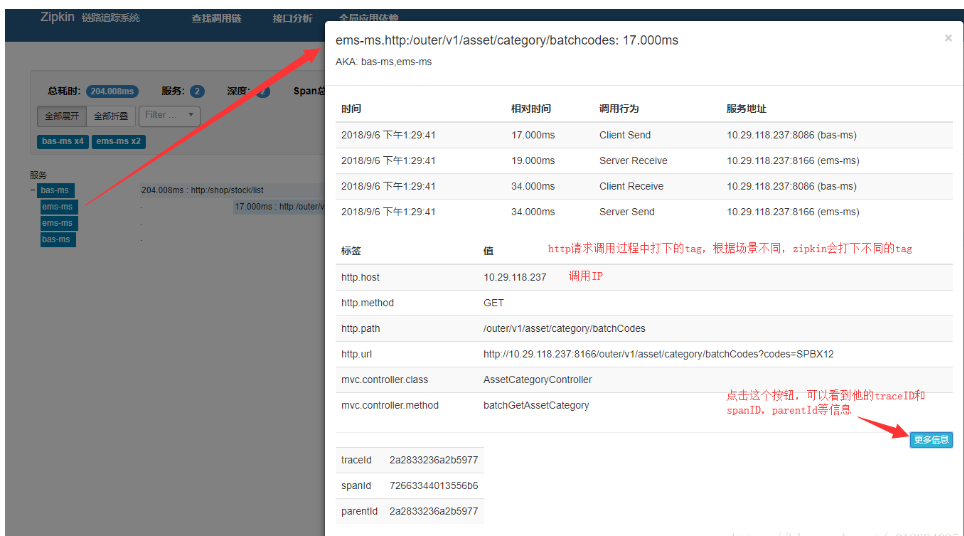The width and height of the screenshot is (964, 536).
Task: Click the 总耗时 204.008ms badge
Action: (112, 91)
